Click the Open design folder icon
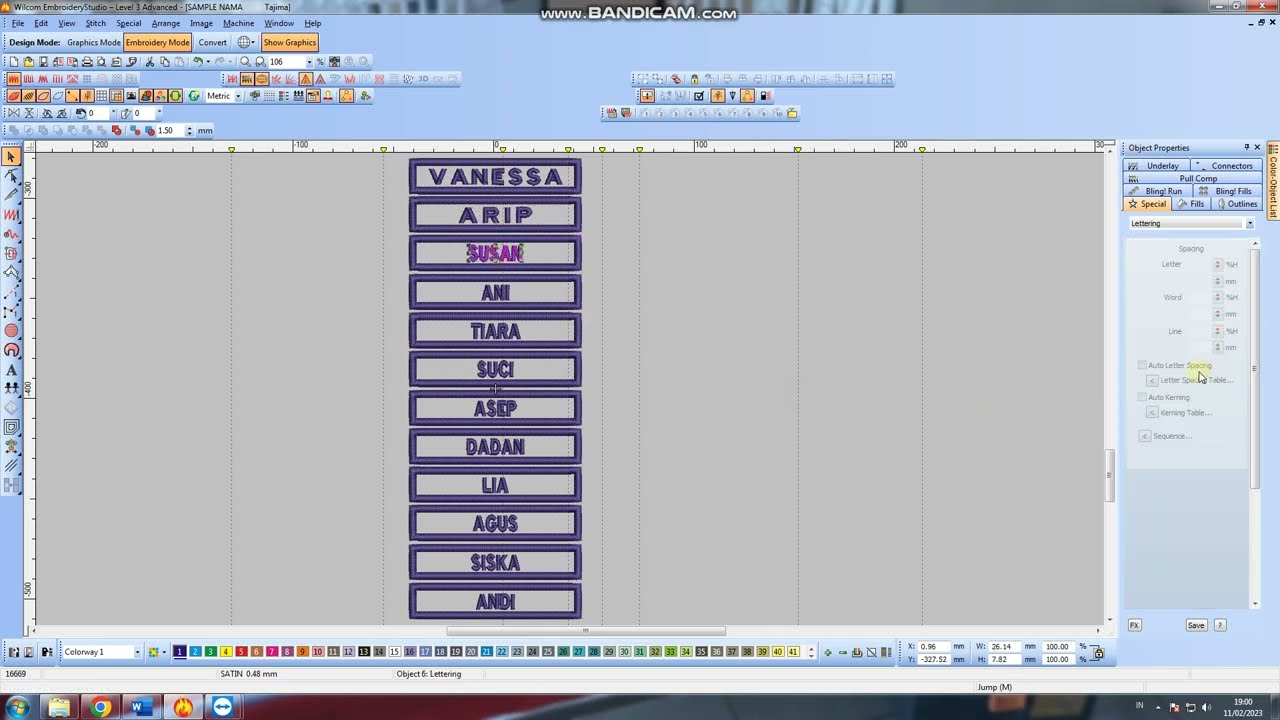 pos(28,62)
